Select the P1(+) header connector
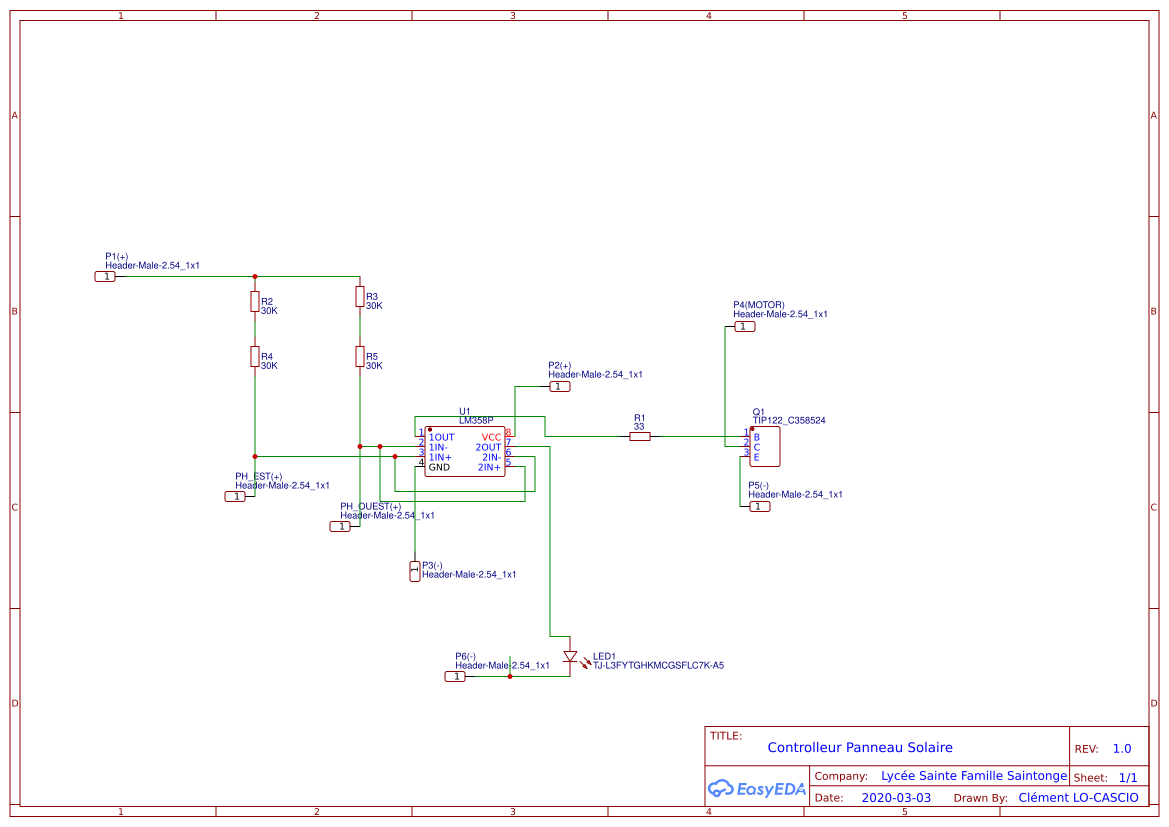Screen dimensions: 1169x827 tap(106, 275)
